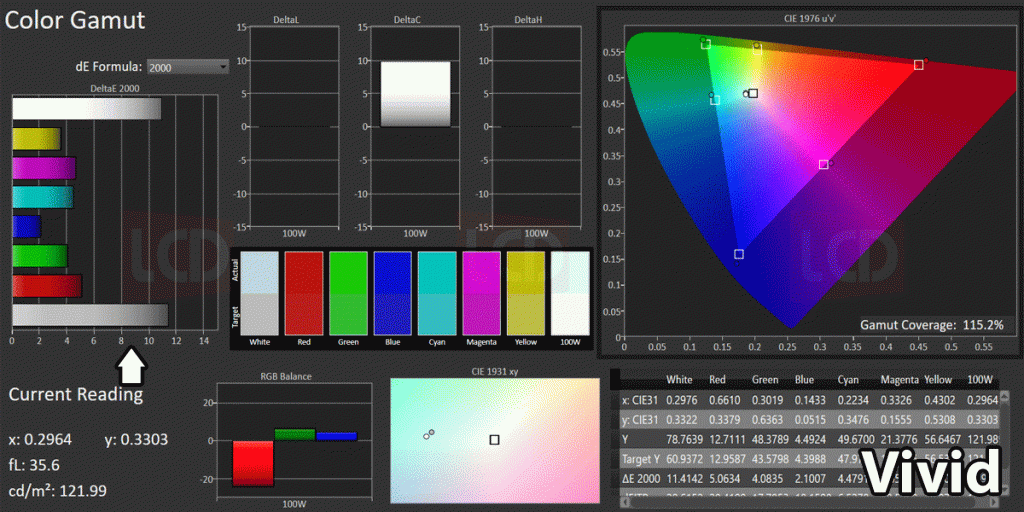The width and height of the screenshot is (1024, 512).
Task: Click the table cell with value 5.0634
Action: (x=724, y=479)
